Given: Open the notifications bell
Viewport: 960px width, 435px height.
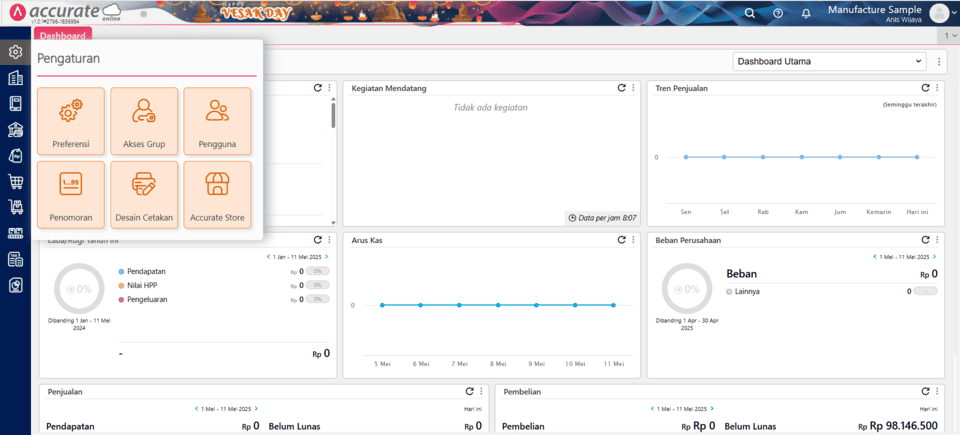Looking at the screenshot, I should [x=806, y=13].
